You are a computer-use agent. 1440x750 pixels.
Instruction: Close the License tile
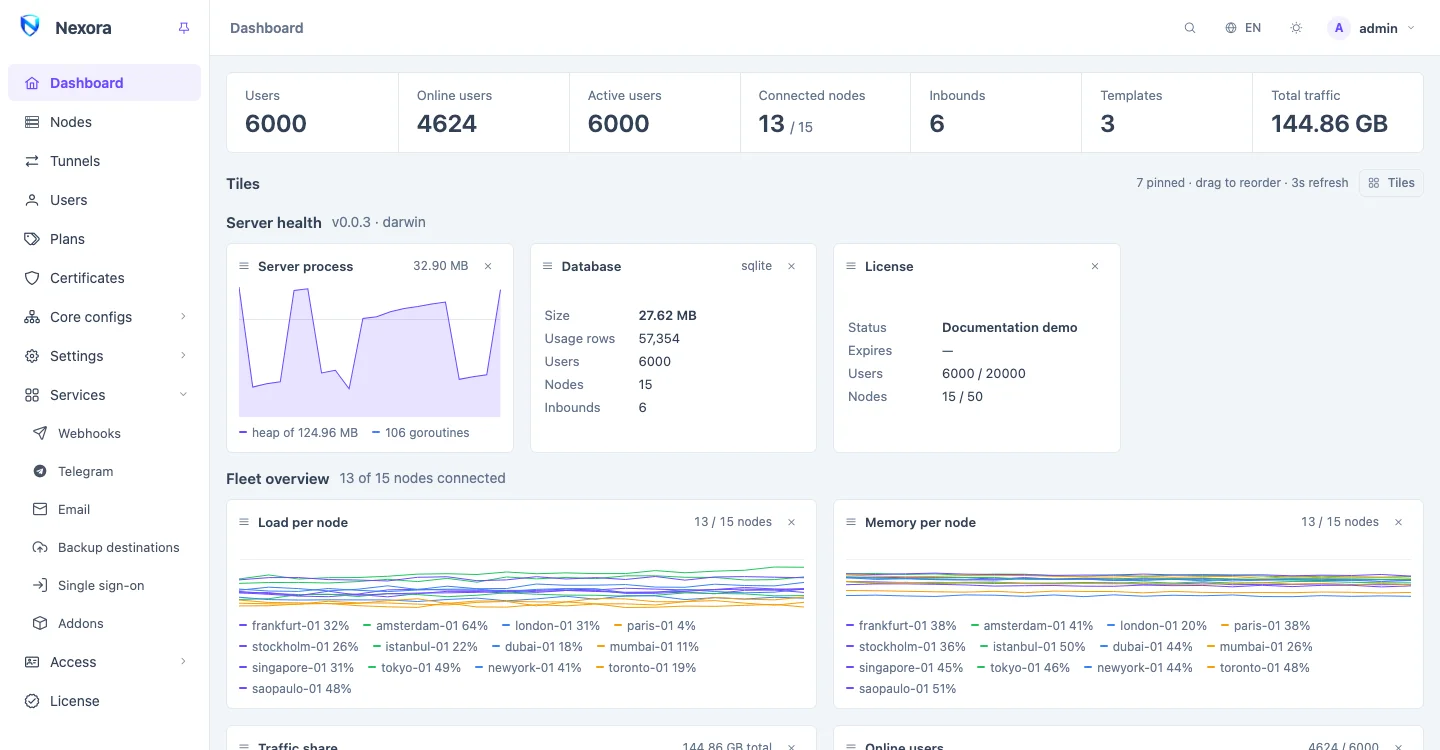(1095, 266)
